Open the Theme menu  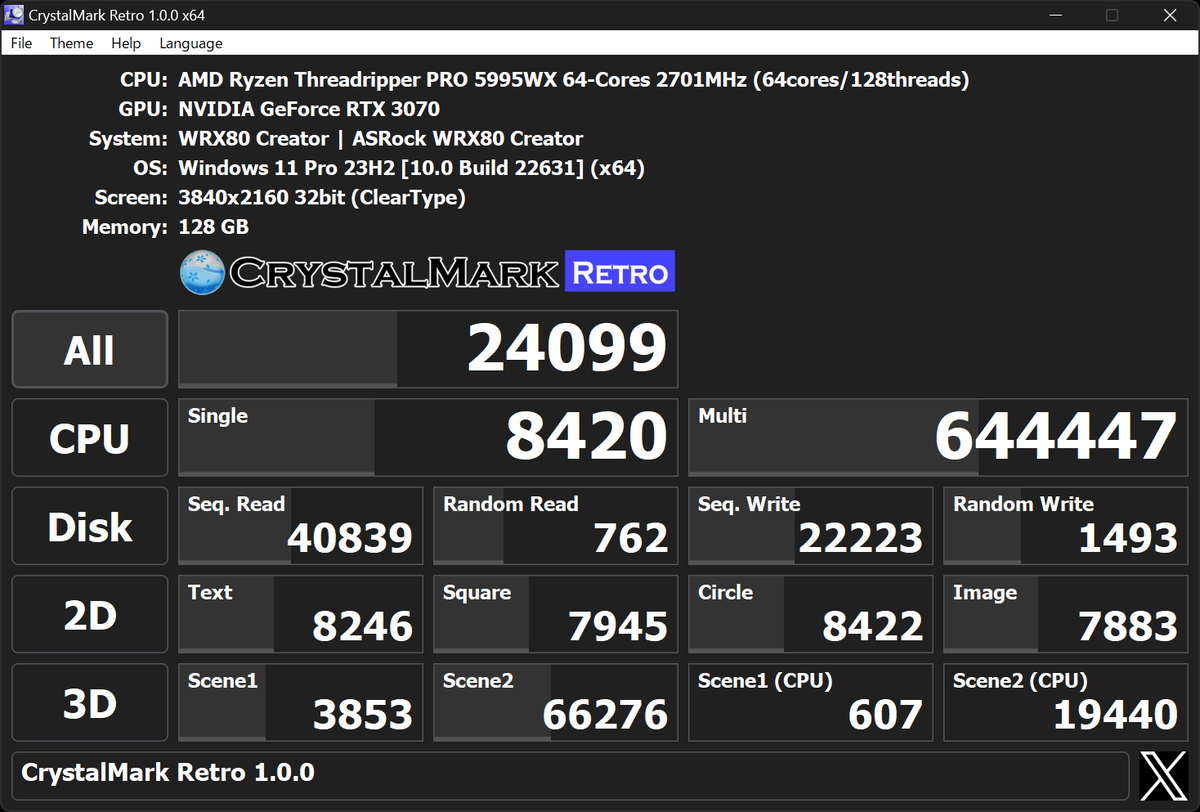click(x=71, y=43)
